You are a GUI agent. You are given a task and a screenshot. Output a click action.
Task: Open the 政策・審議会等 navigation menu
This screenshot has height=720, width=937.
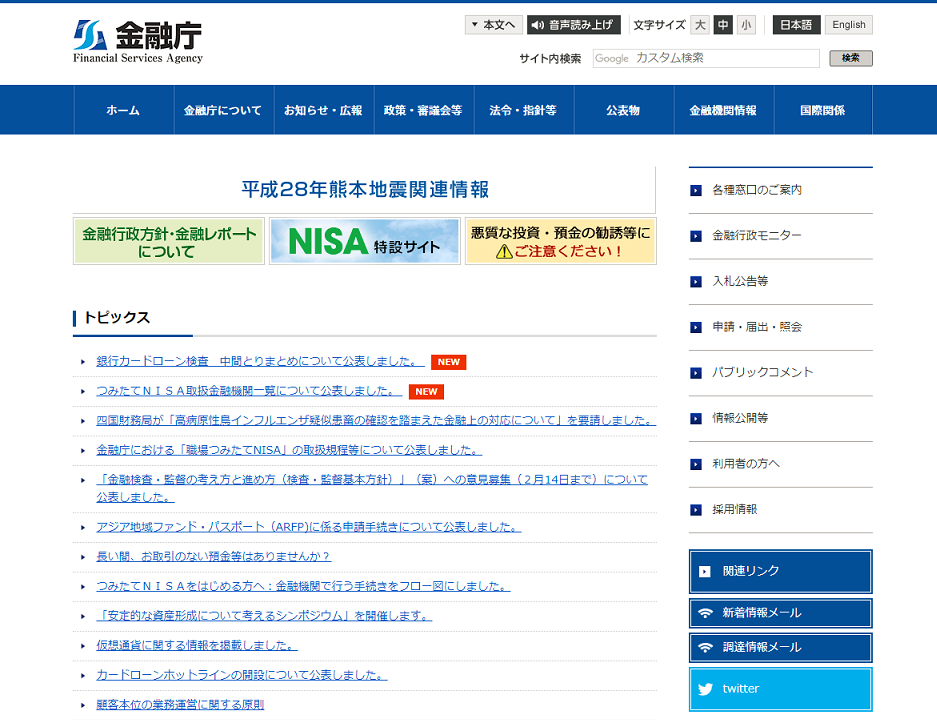coord(424,110)
